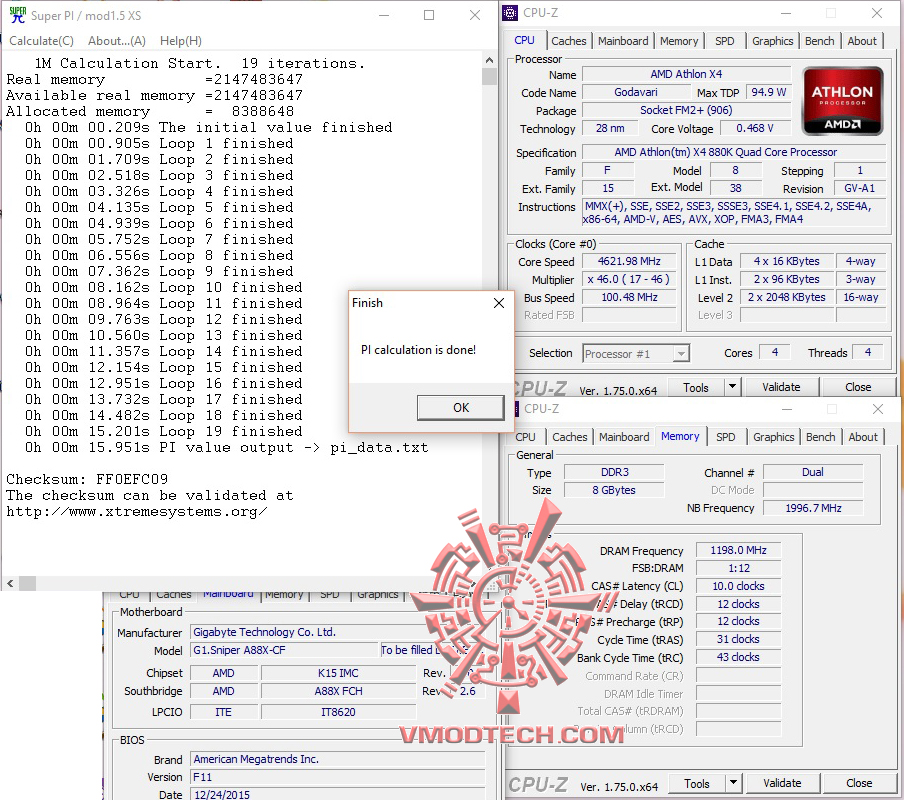Switch to Bench tab in bottom CPU-Z window
The image size is (904, 800).
pos(820,437)
